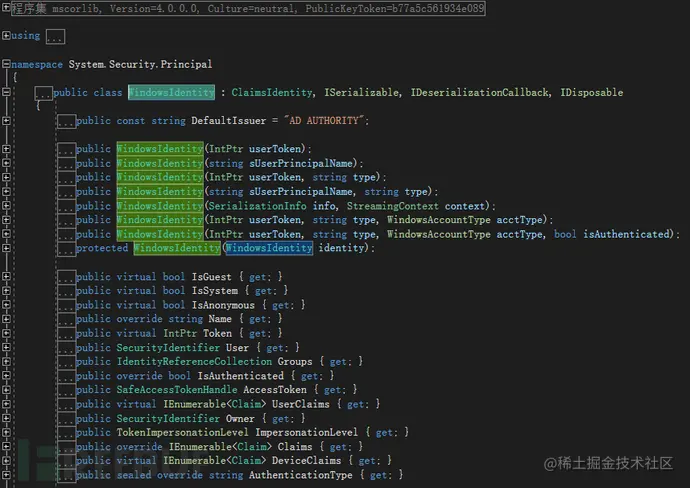Image resolution: width=690 pixels, height=488 pixels.
Task: Expand the UserClaims property
Action: point(6,404)
